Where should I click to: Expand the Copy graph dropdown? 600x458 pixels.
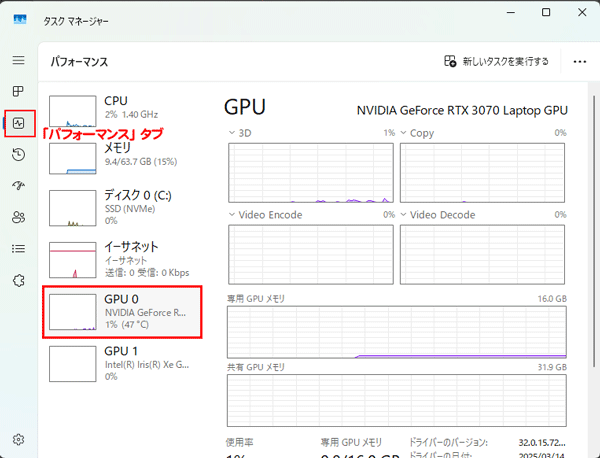click(x=405, y=133)
